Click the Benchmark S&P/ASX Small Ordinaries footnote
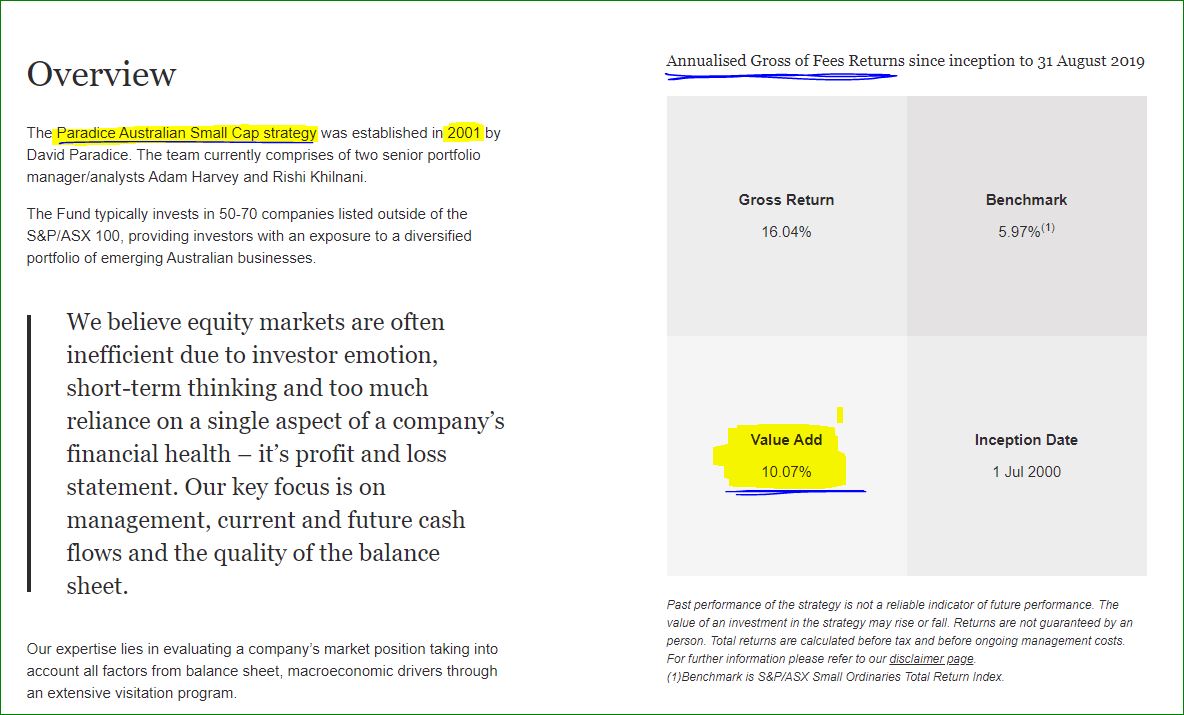1184x715 pixels. [x=835, y=676]
